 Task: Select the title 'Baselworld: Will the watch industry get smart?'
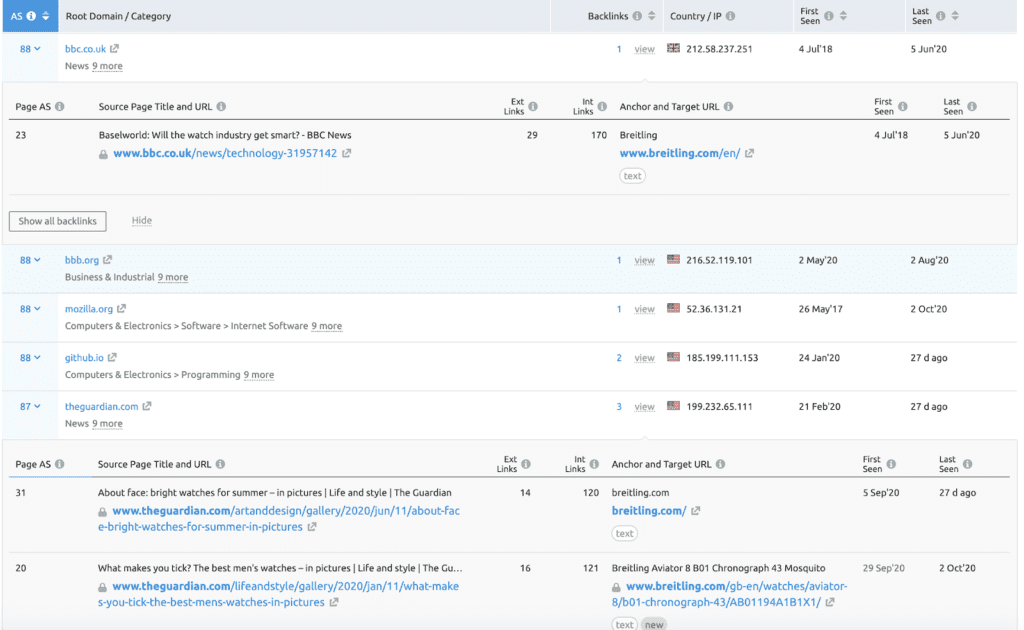(x=200, y=135)
